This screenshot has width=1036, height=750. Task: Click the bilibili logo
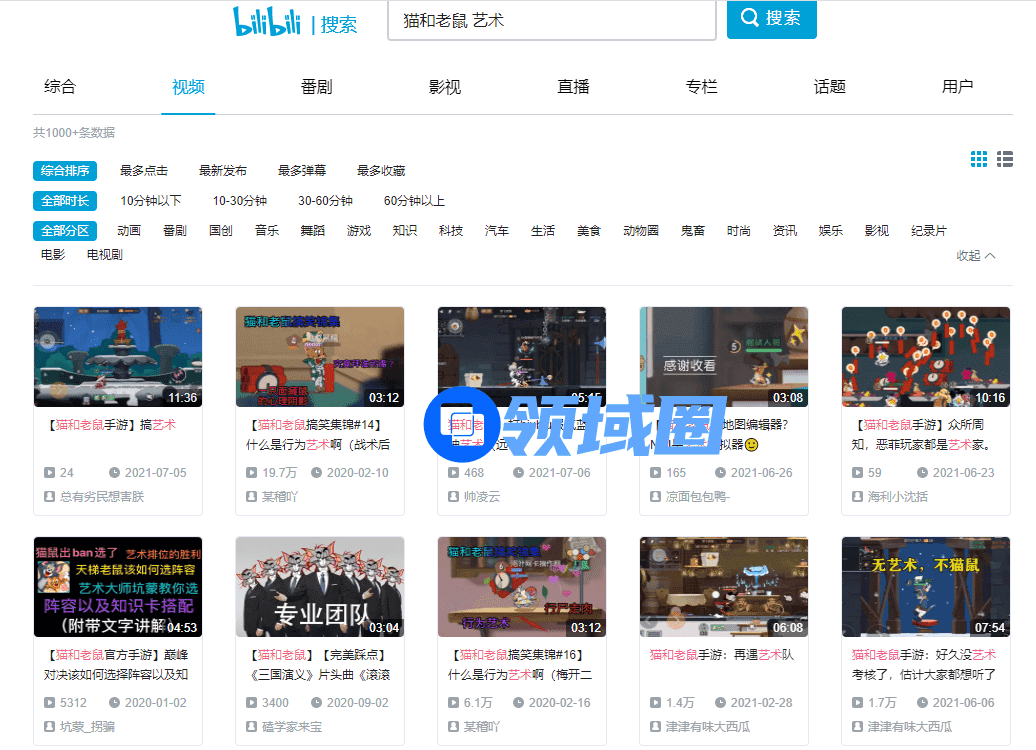pos(267,21)
